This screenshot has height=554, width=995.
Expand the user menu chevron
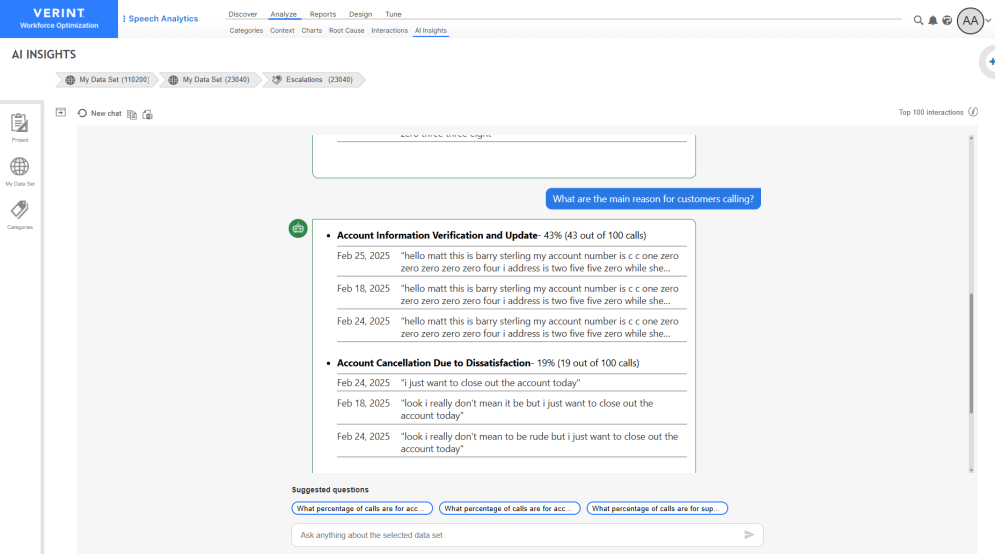(988, 21)
